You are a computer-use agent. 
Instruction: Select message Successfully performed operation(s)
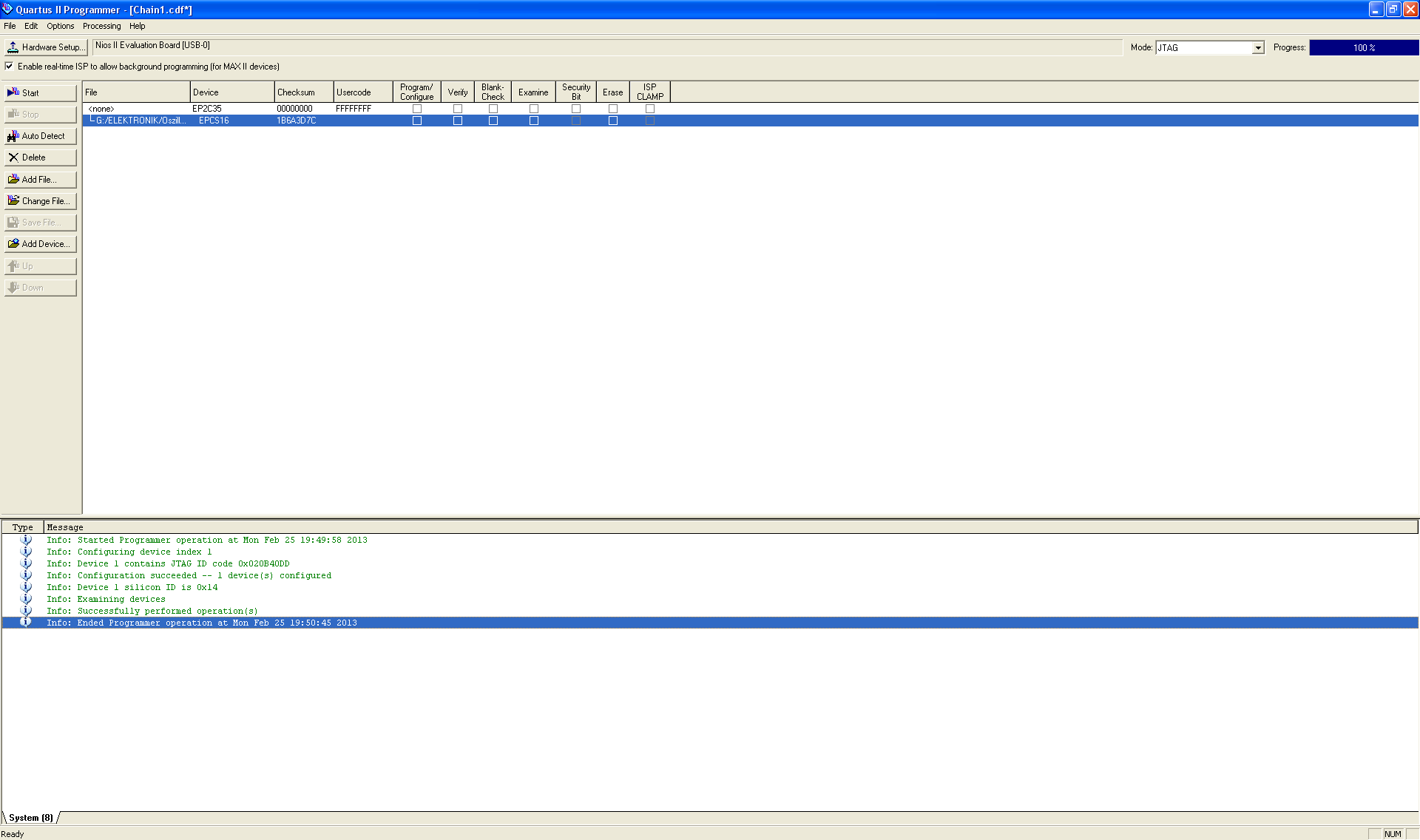(x=152, y=612)
